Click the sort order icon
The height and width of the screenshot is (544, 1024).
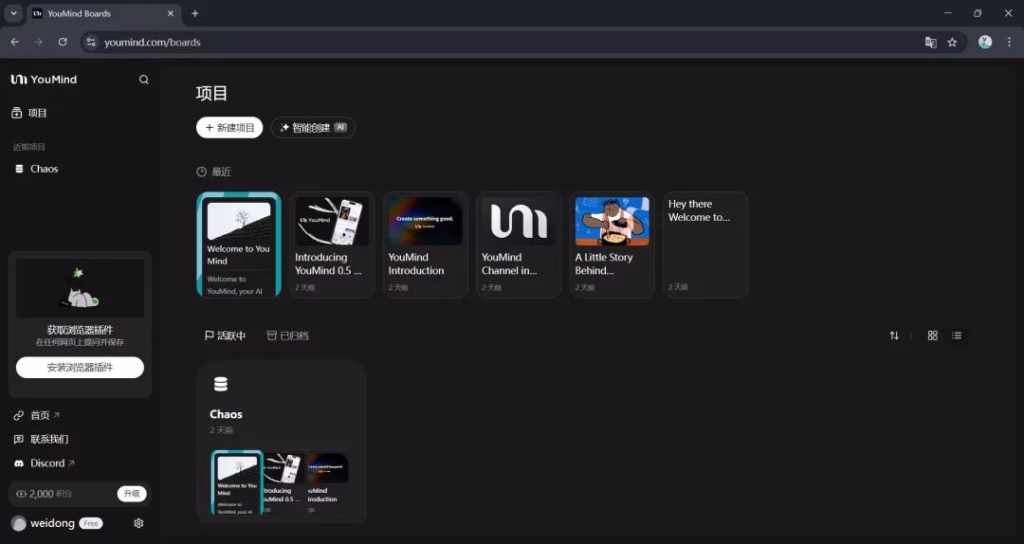click(894, 336)
